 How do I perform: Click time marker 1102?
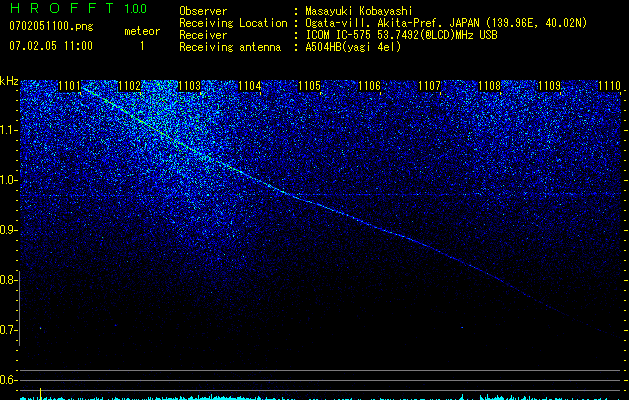(130, 85)
